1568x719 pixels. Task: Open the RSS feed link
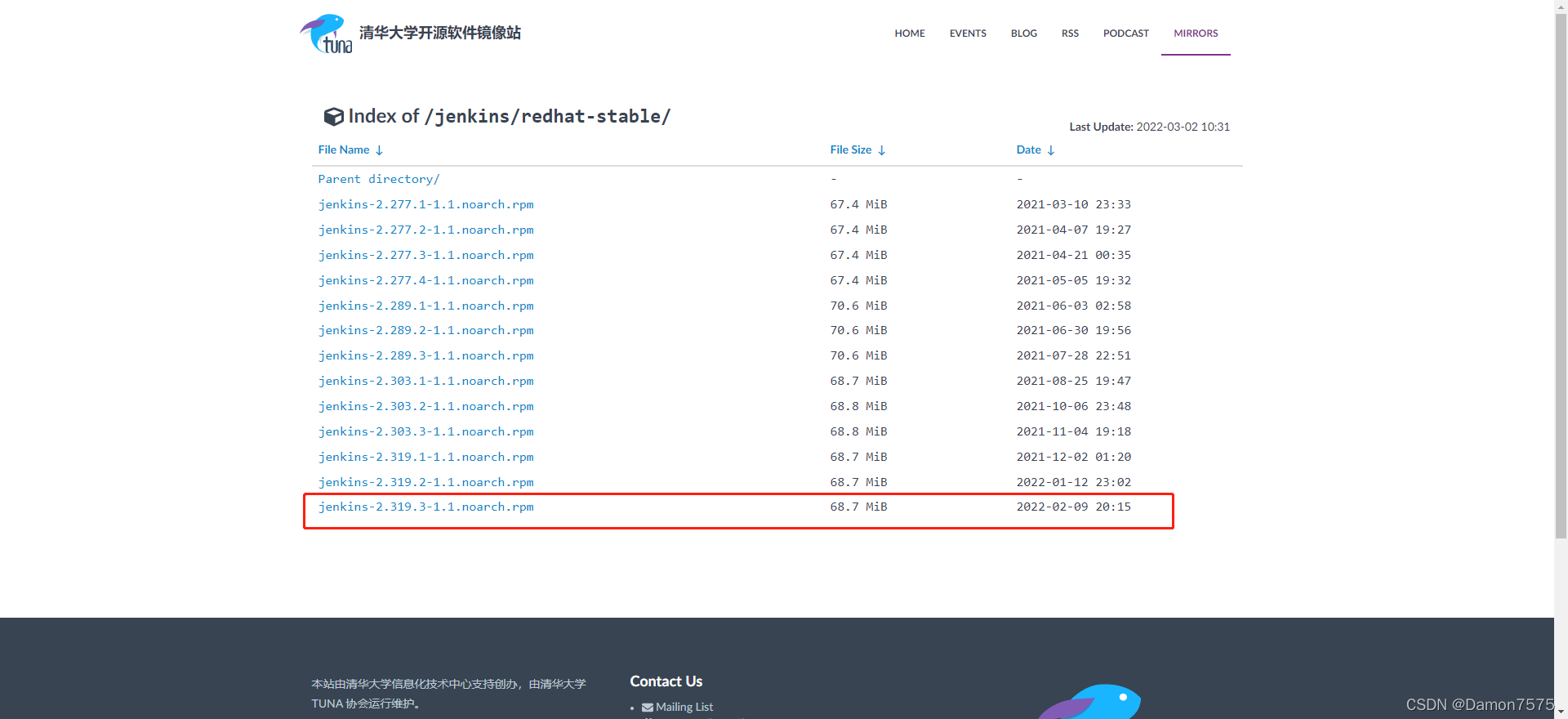click(1070, 33)
